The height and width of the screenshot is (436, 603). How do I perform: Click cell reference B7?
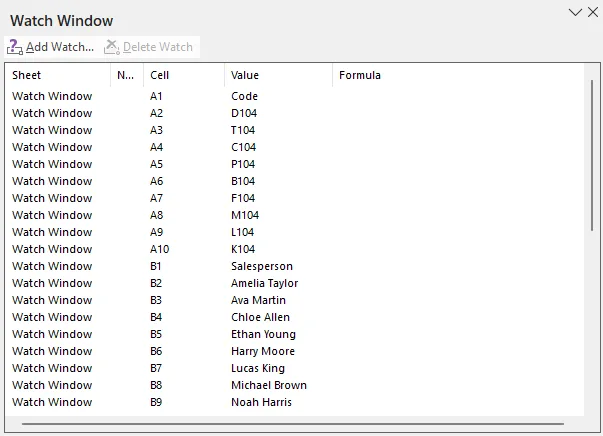(x=156, y=368)
